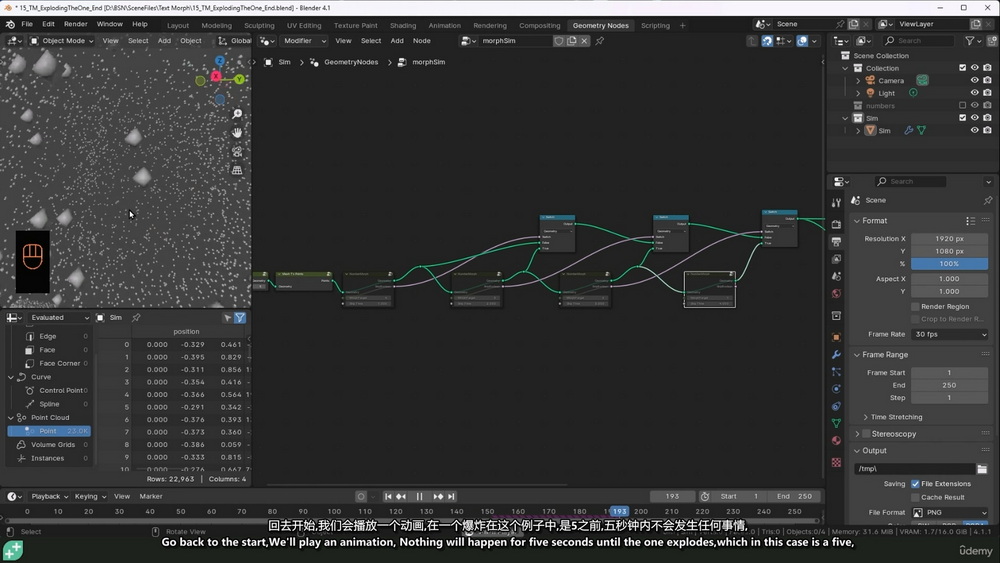
Task: Switch perspective with the viewport grid icon
Action: point(237,170)
